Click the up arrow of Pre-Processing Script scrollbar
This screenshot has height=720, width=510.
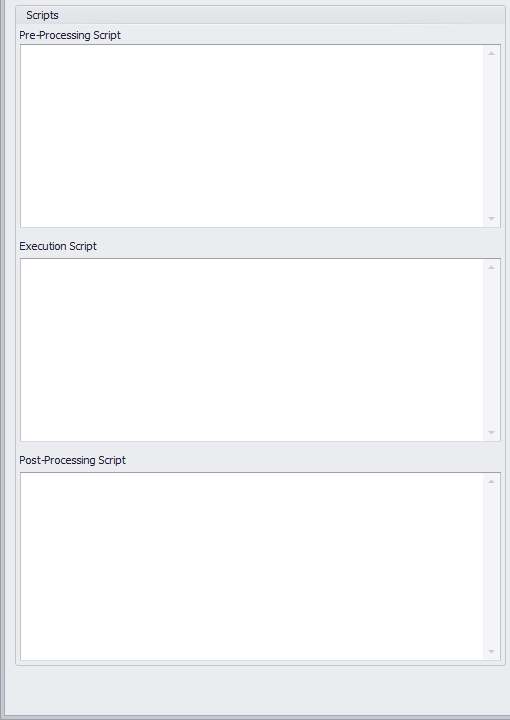click(x=491, y=53)
